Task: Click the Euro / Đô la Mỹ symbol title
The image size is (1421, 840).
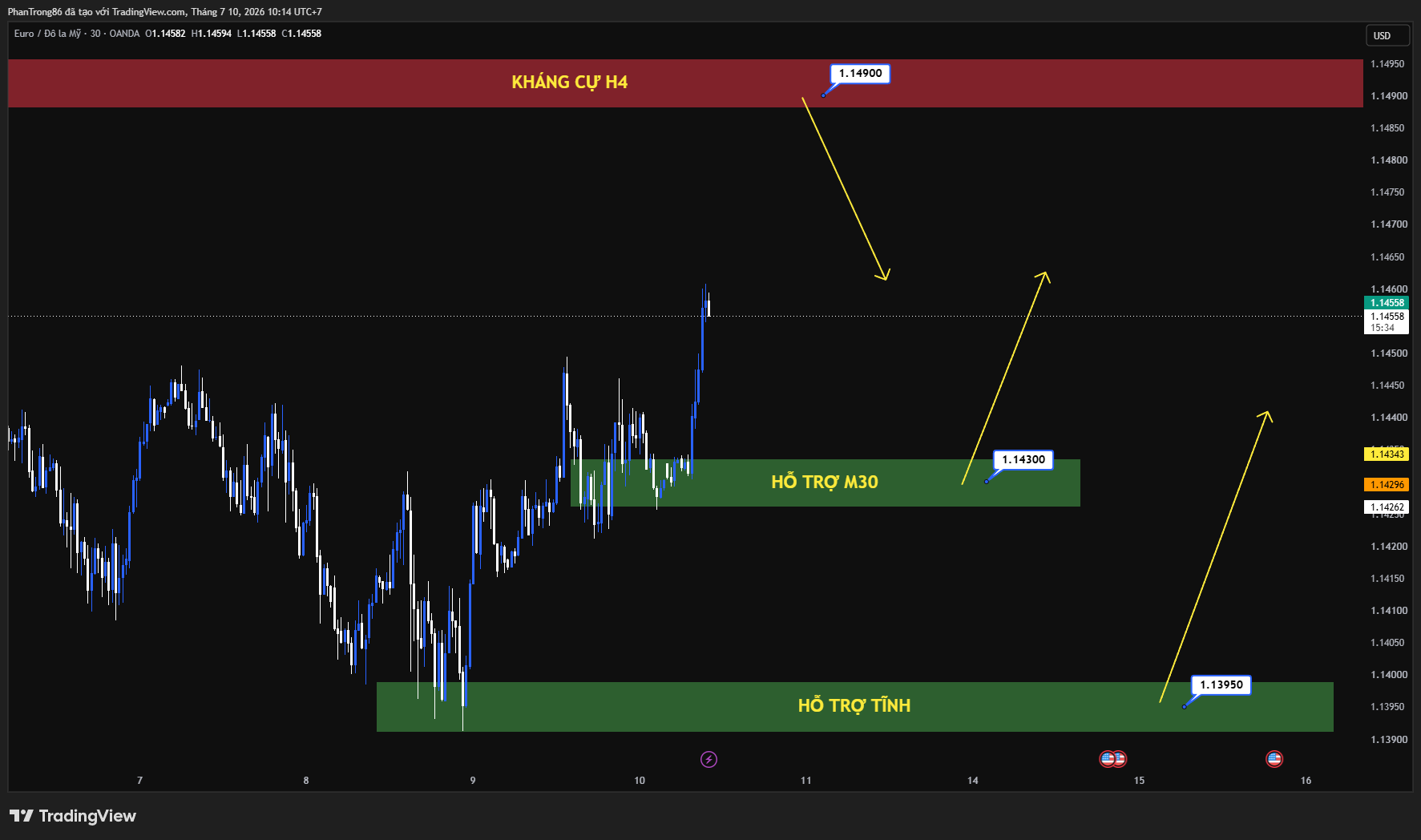Action: (x=47, y=34)
